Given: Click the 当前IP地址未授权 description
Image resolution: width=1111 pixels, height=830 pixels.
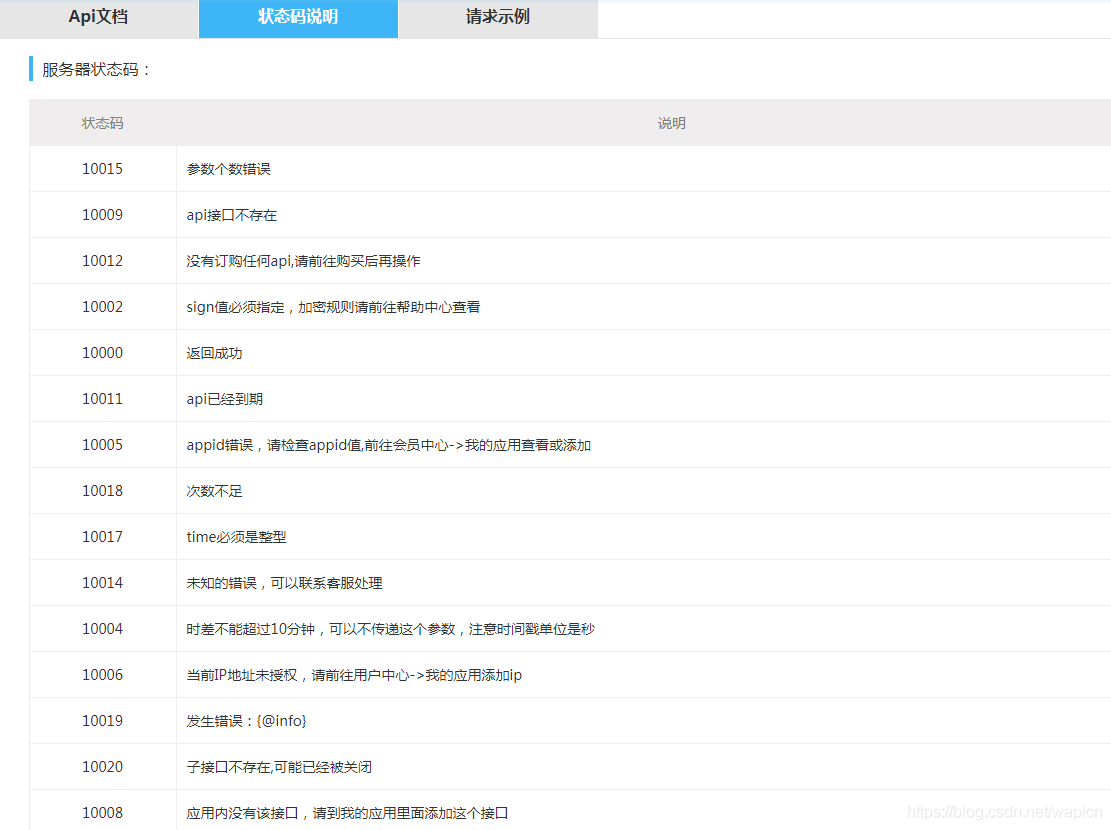Looking at the screenshot, I should point(354,675).
